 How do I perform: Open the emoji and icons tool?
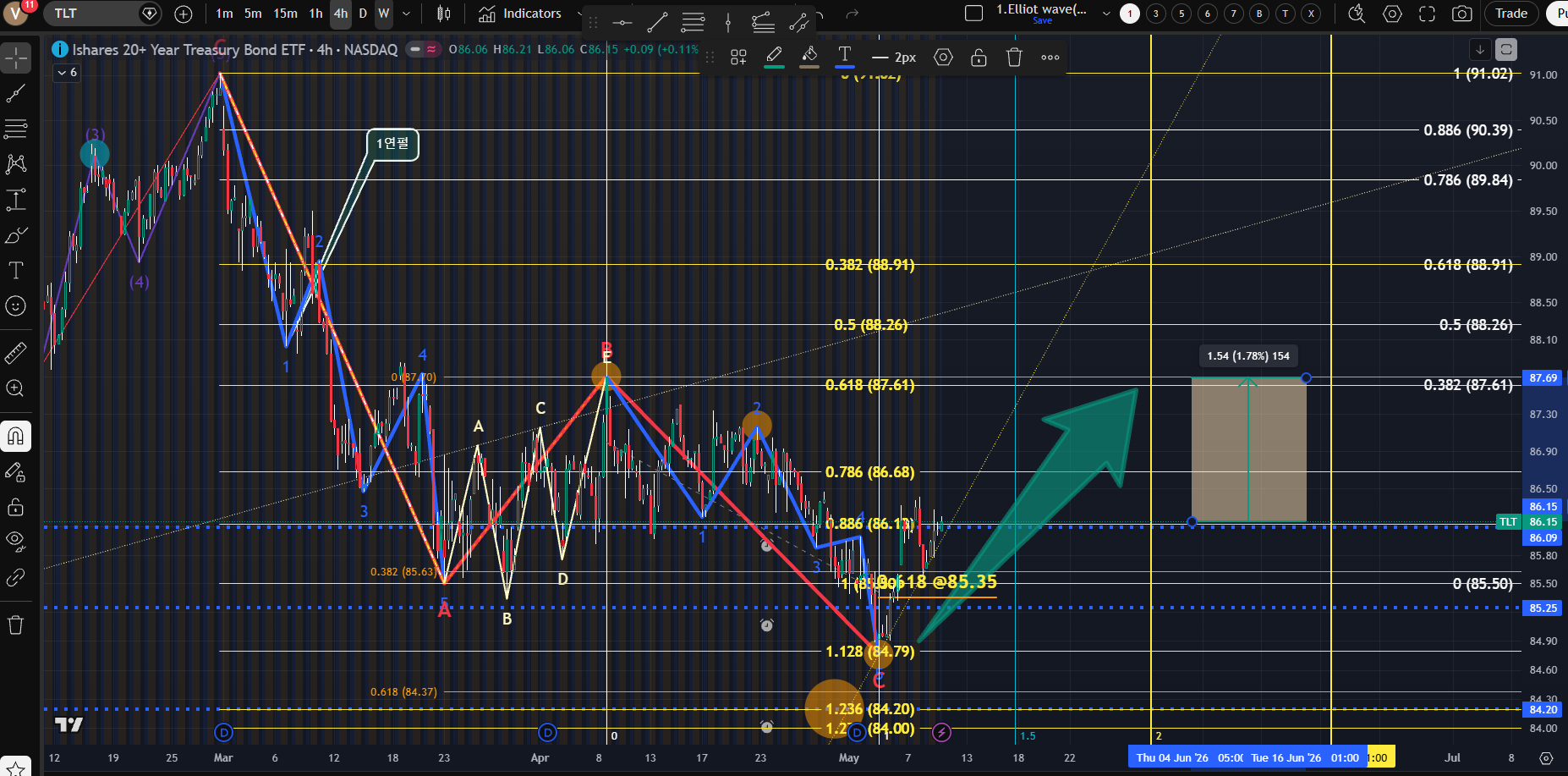(x=16, y=305)
